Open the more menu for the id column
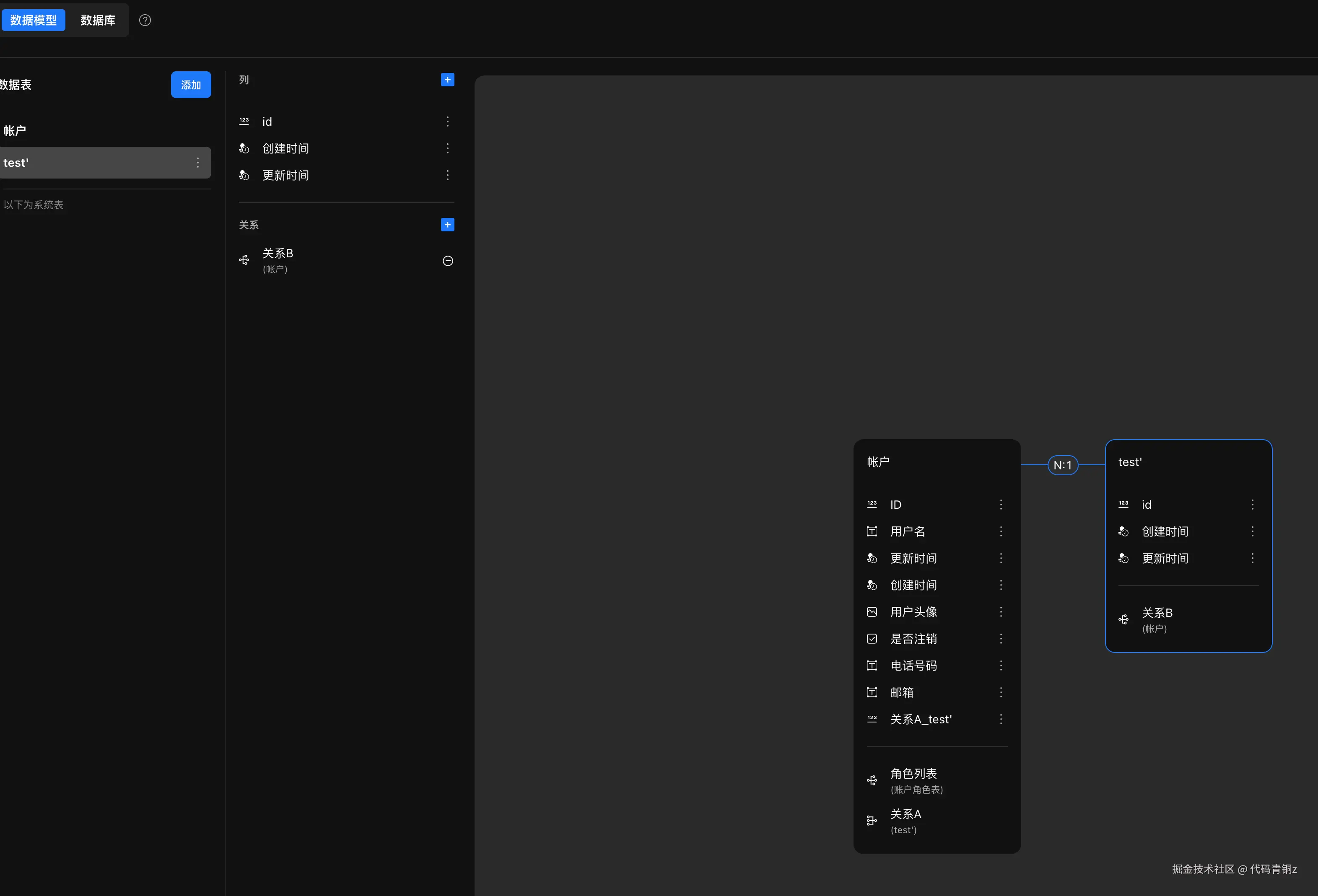Screen dimensions: 1318x896 coord(447,122)
